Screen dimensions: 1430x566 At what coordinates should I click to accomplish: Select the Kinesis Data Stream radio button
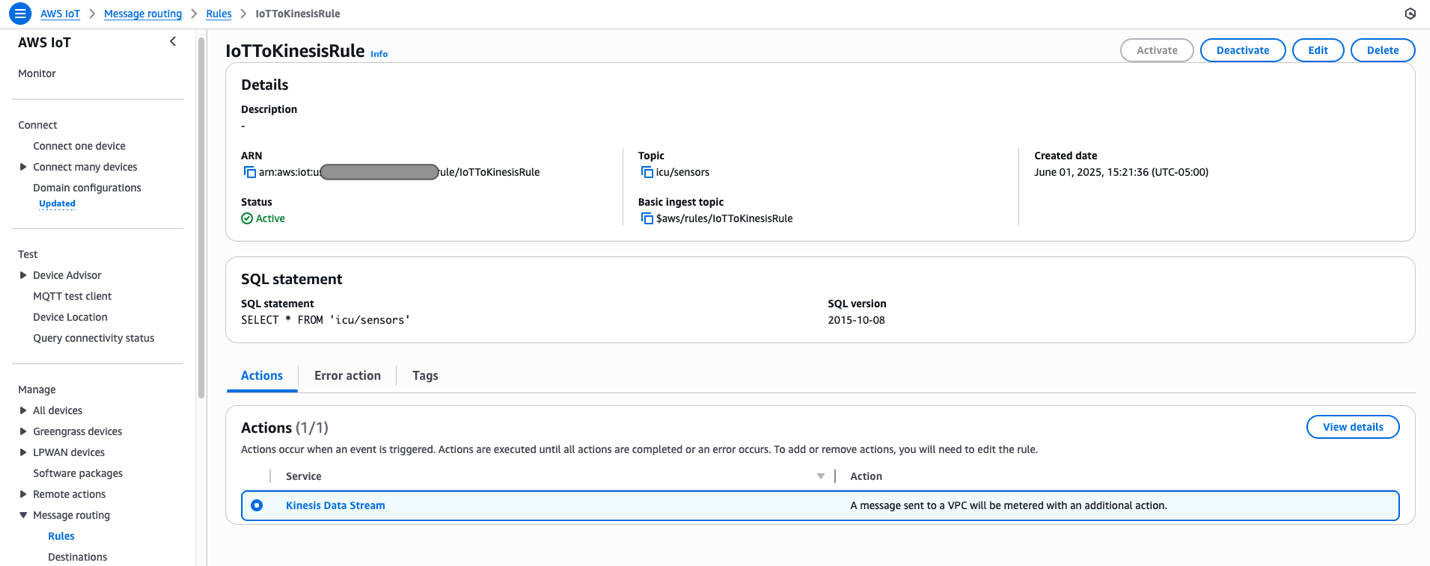coord(257,506)
